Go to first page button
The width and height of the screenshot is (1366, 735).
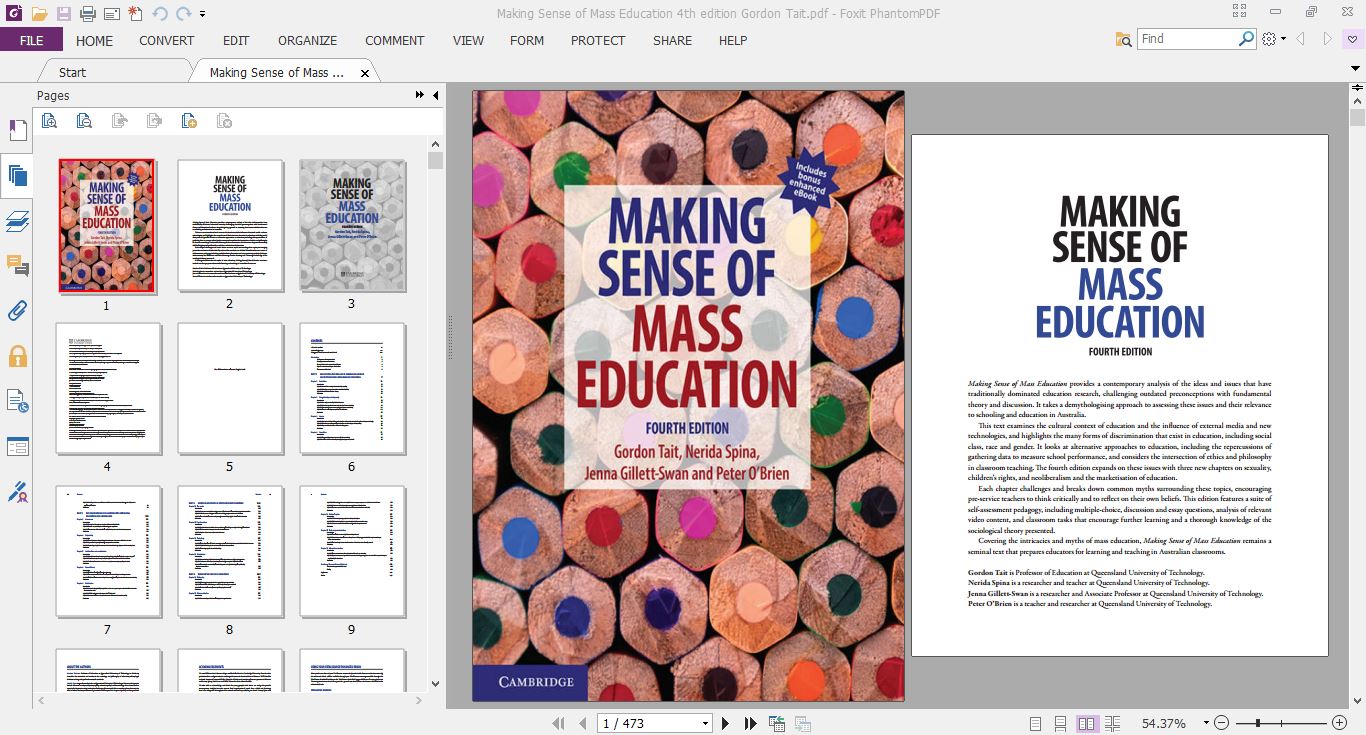pos(559,723)
